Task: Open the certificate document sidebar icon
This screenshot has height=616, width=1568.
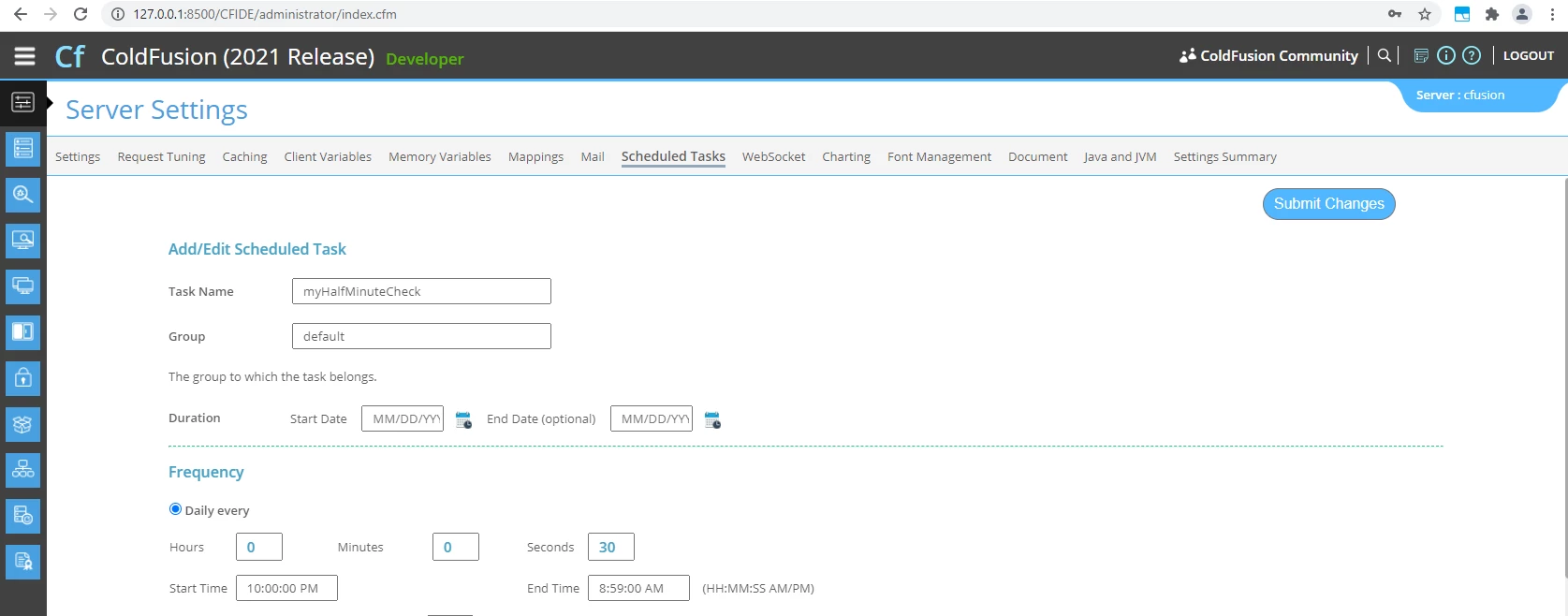Action: point(22,562)
